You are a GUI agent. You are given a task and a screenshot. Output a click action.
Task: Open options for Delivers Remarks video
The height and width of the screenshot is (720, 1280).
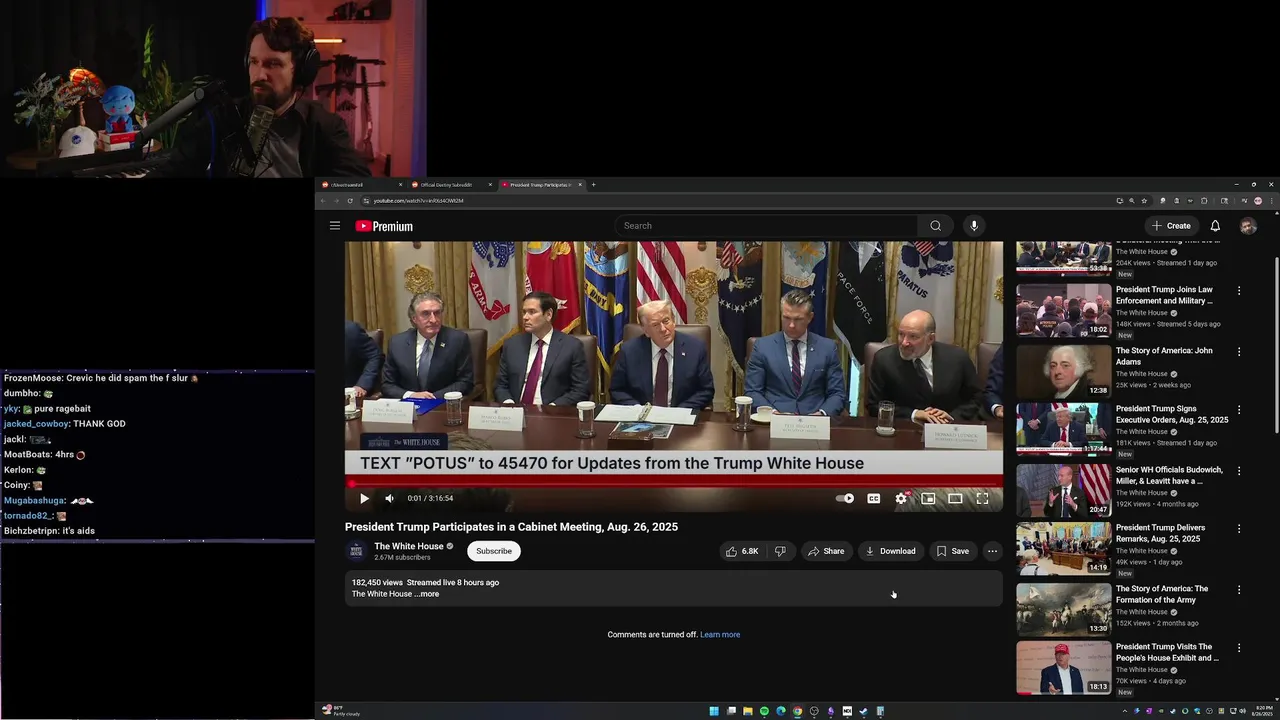tap(1239, 528)
